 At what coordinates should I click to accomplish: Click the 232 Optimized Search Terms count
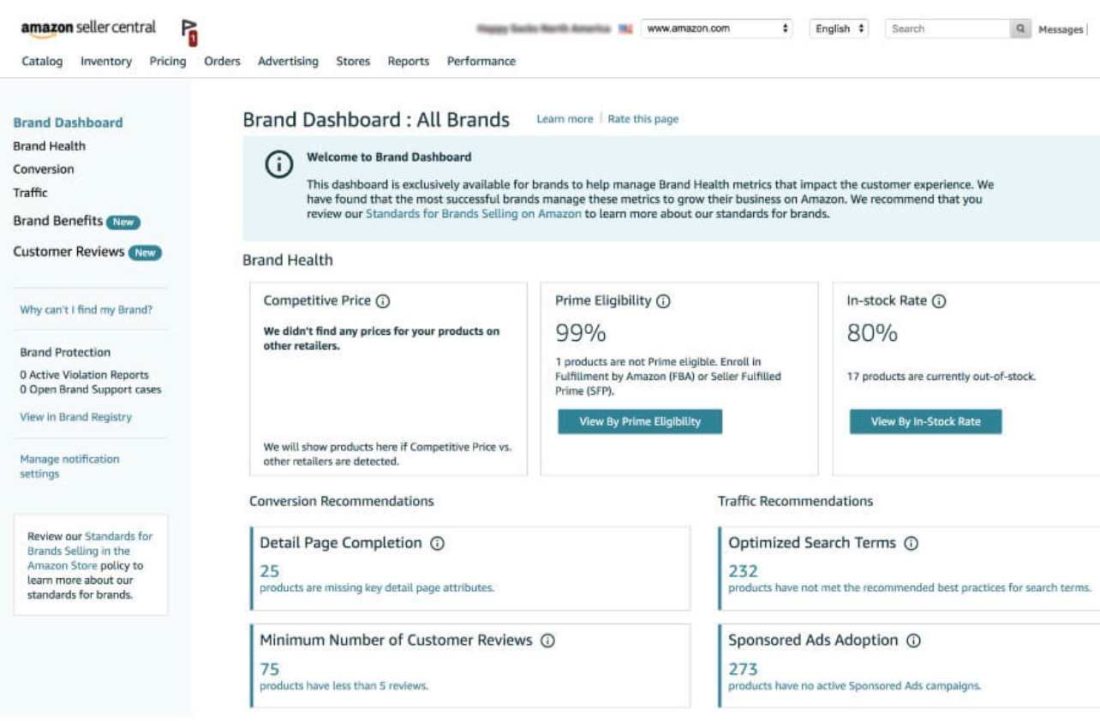[743, 572]
